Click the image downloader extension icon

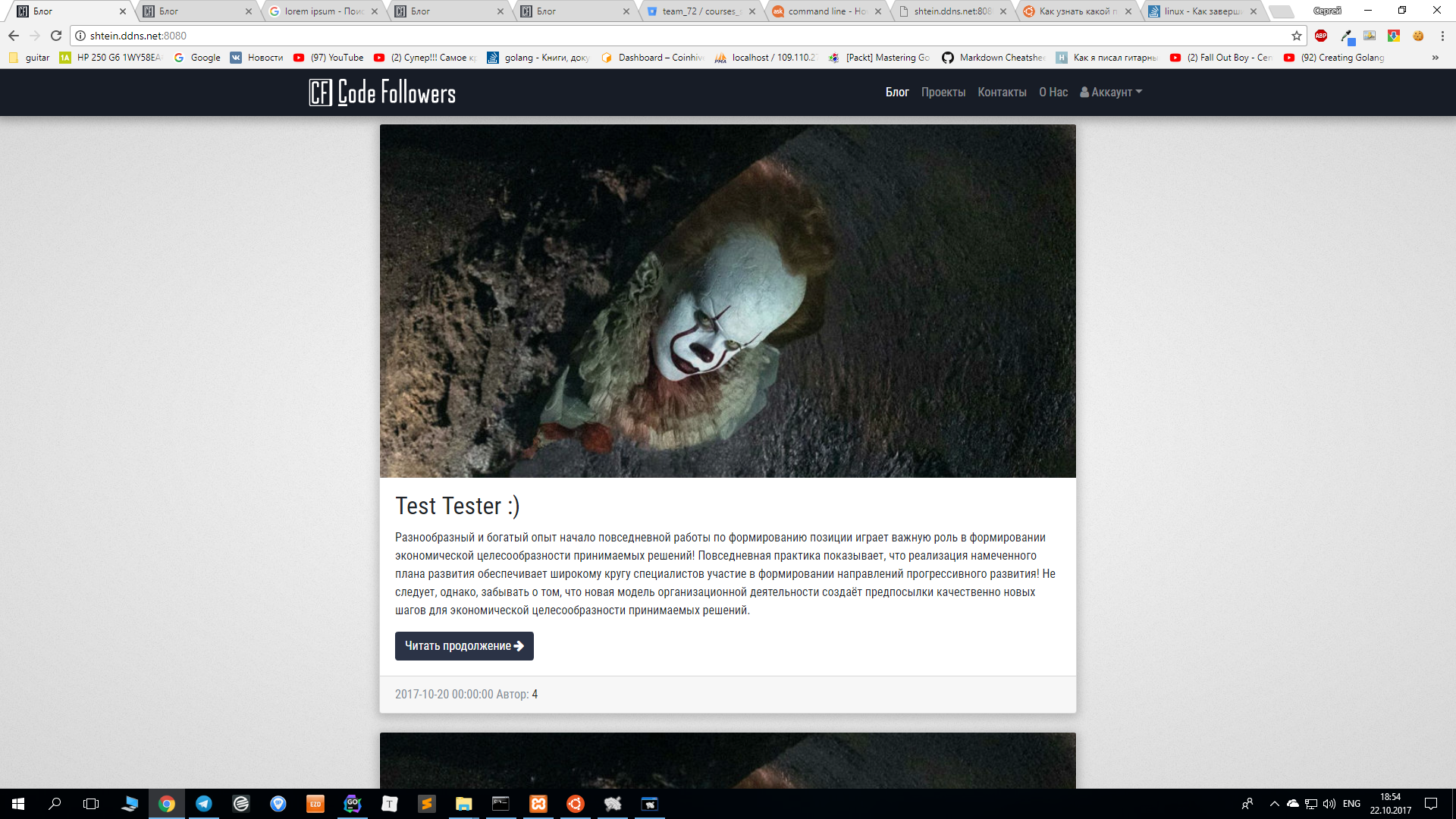[1370, 36]
